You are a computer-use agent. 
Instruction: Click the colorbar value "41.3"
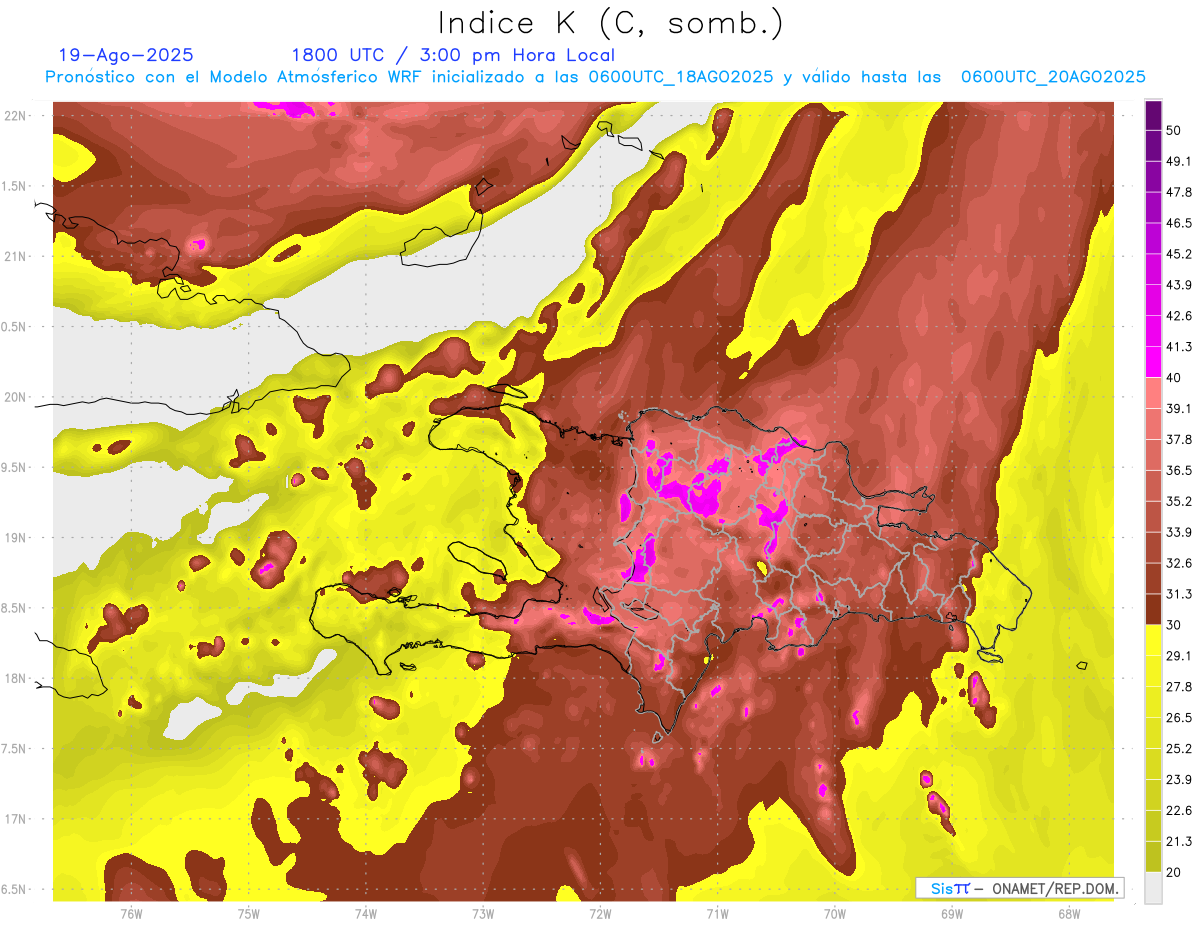pos(1178,347)
